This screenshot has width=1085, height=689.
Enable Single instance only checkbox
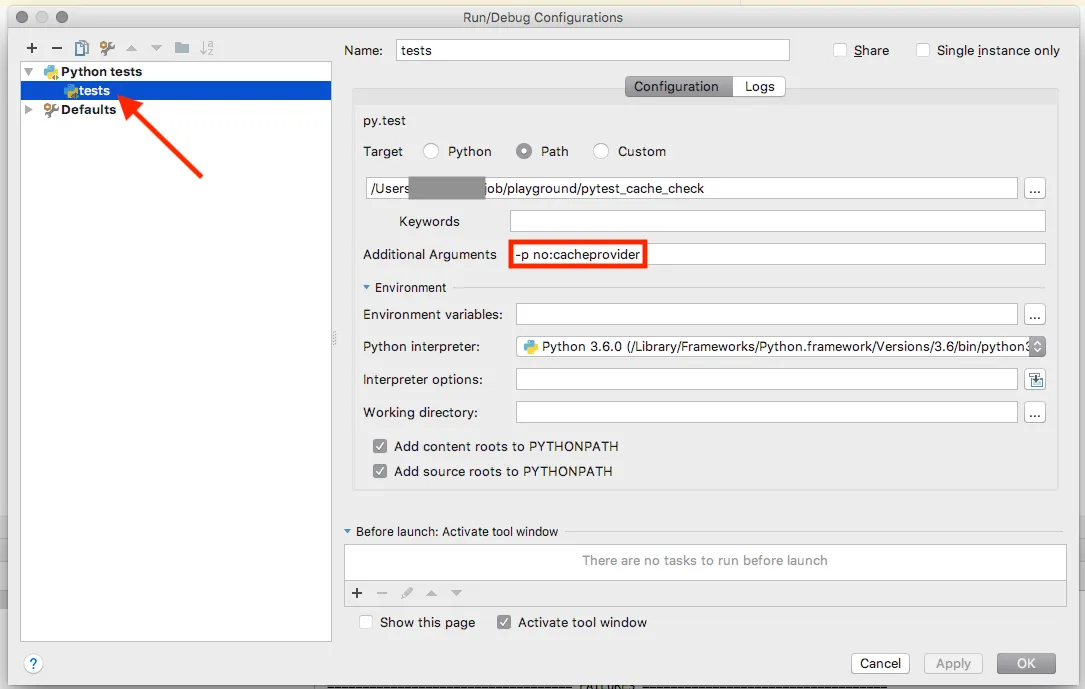coord(923,50)
